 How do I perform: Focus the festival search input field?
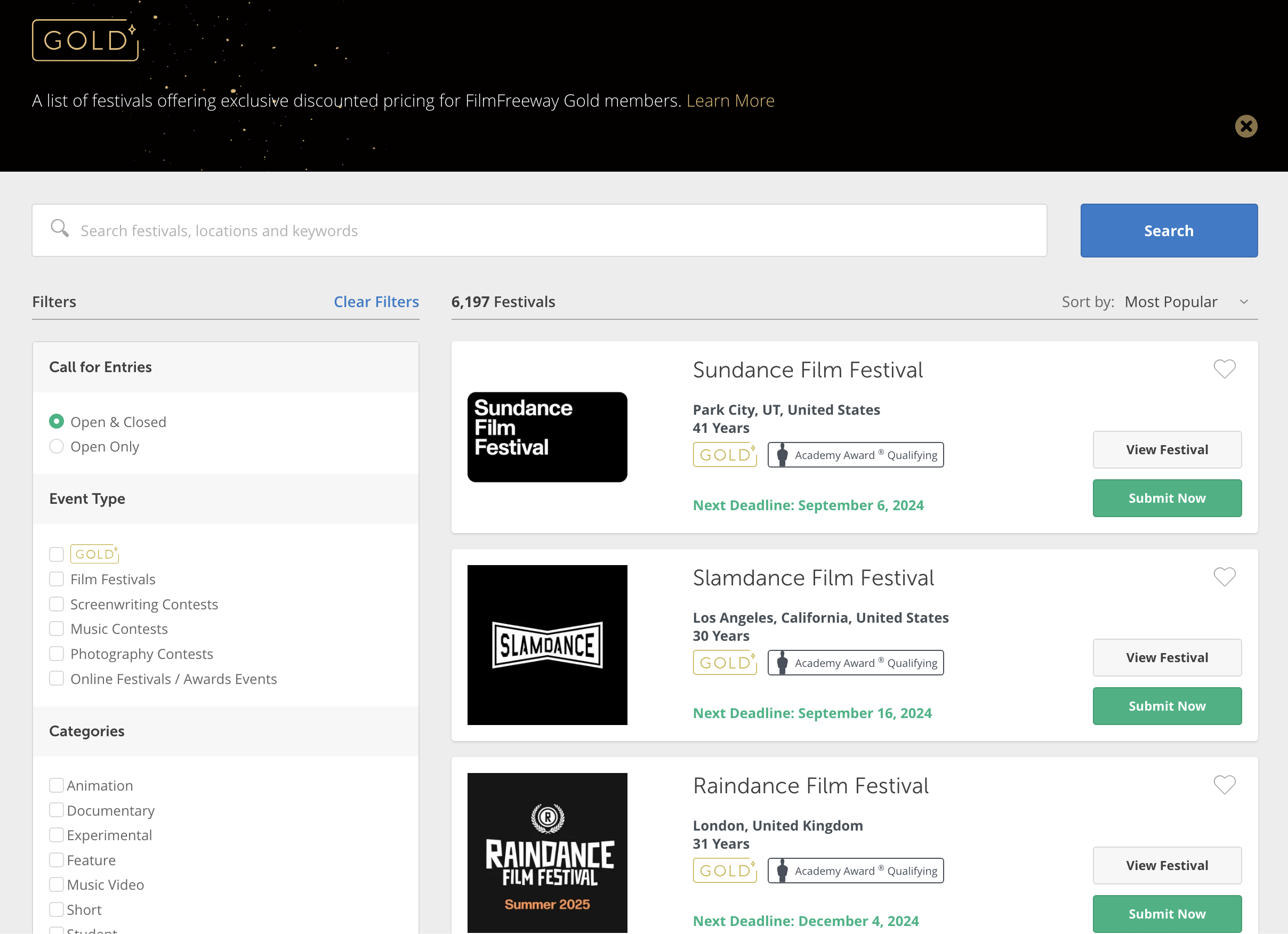(540, 230)
